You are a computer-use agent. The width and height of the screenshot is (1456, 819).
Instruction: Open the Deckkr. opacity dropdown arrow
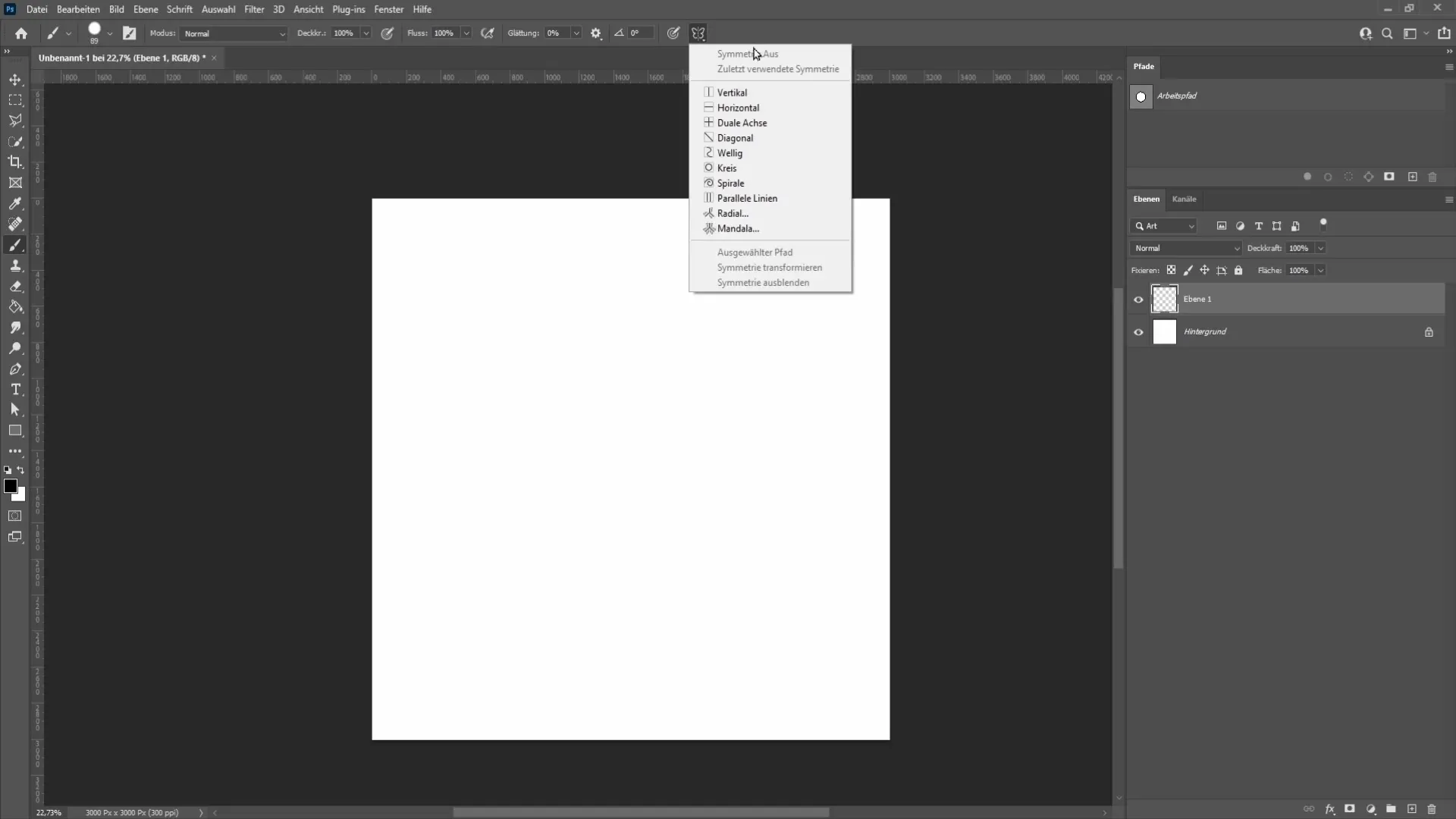(x=366, y=33)
